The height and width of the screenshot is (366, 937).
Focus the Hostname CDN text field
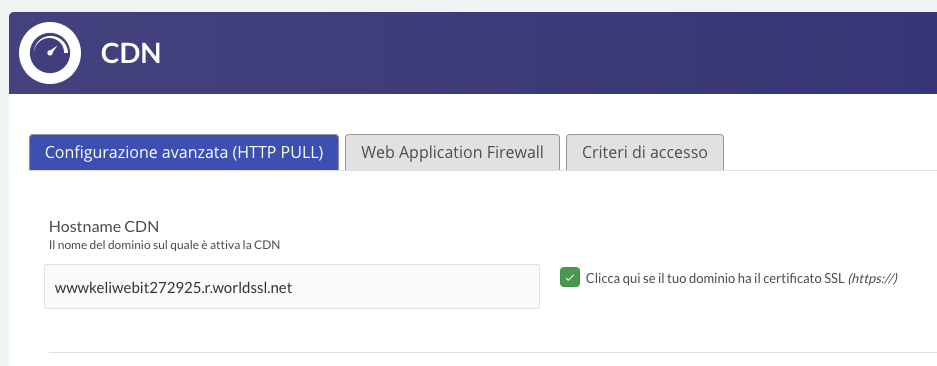tap(292, 286)
